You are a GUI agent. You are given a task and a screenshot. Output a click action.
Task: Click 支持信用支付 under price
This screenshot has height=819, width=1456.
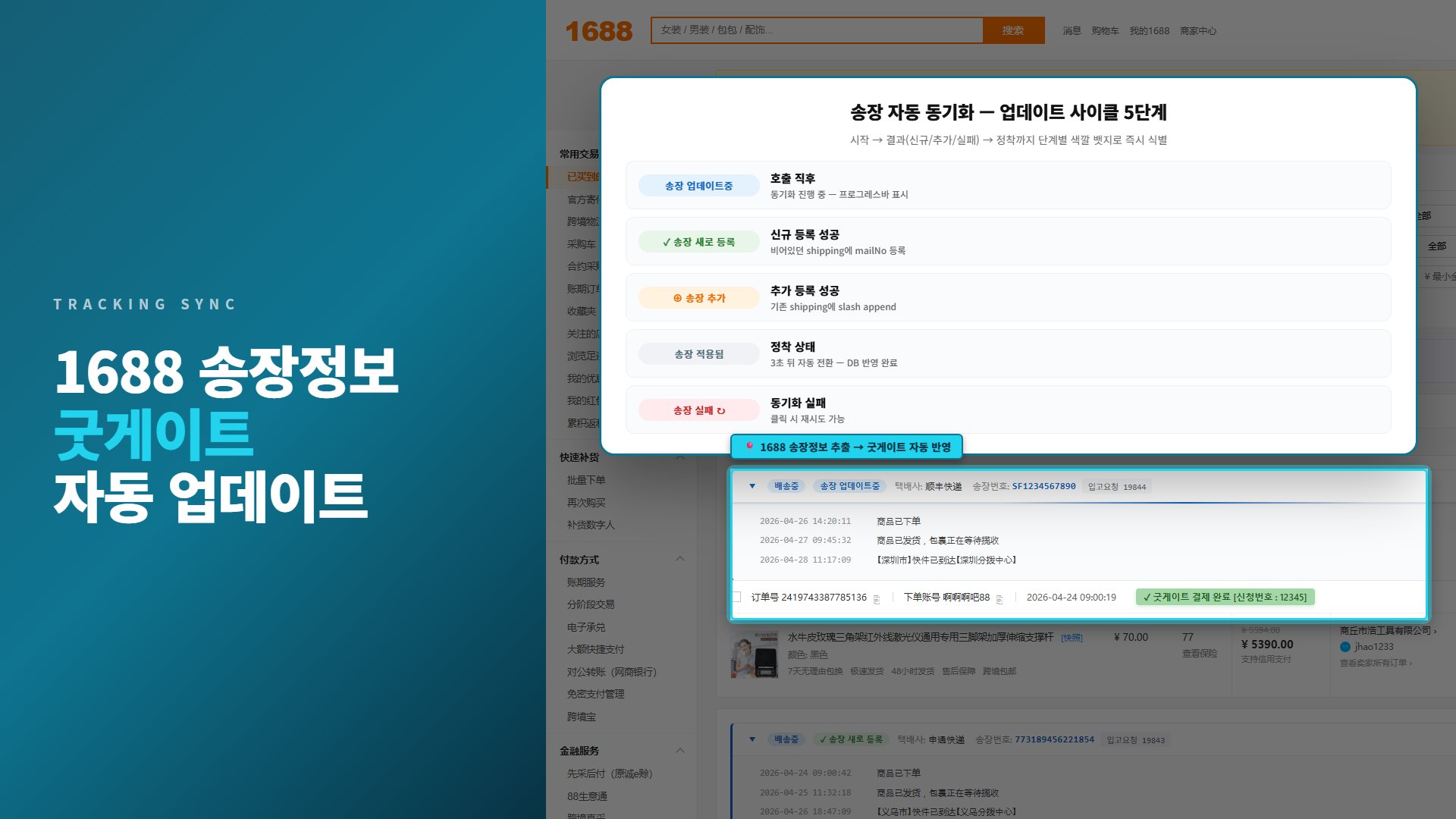[x=1266, y=660]
